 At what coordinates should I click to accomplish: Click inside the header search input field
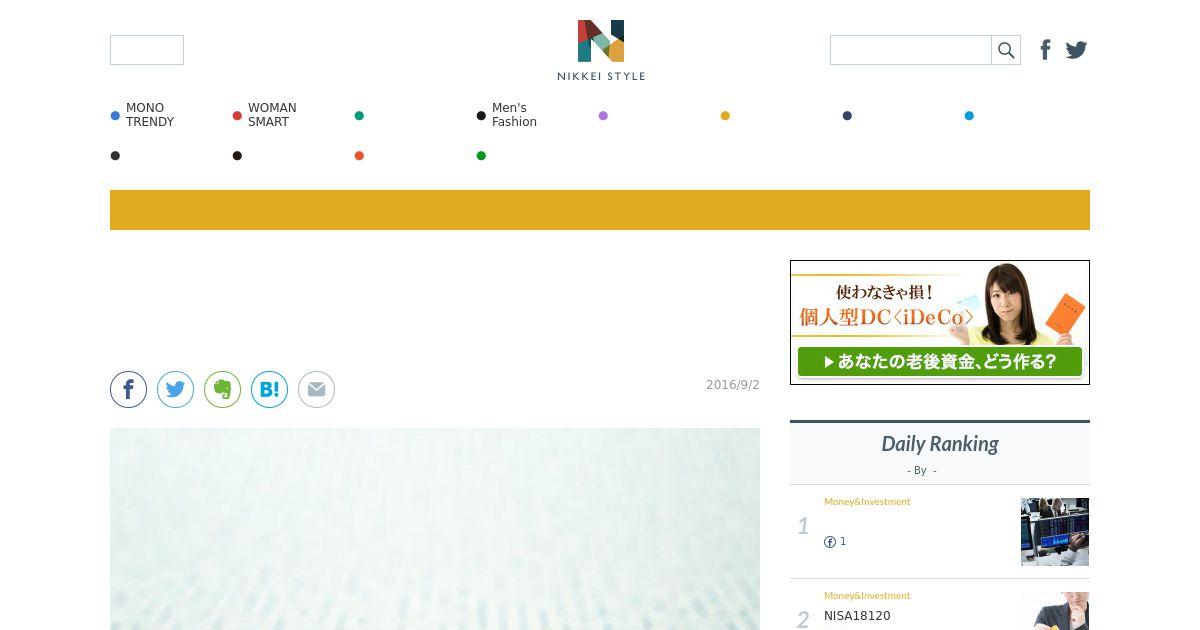pyautogui.click(x=911, y=50)
